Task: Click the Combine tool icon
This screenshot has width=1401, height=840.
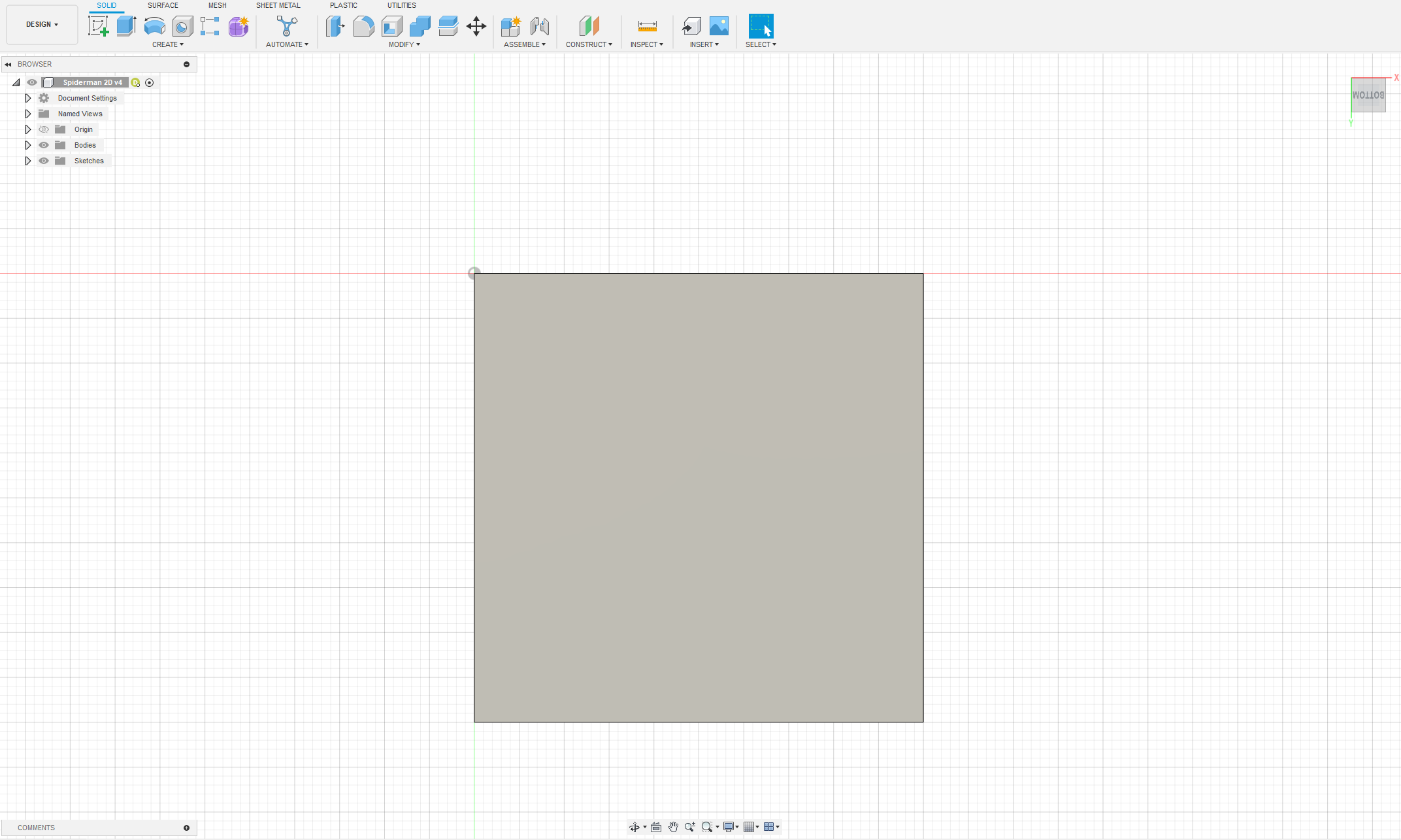Action: [420, 26]
